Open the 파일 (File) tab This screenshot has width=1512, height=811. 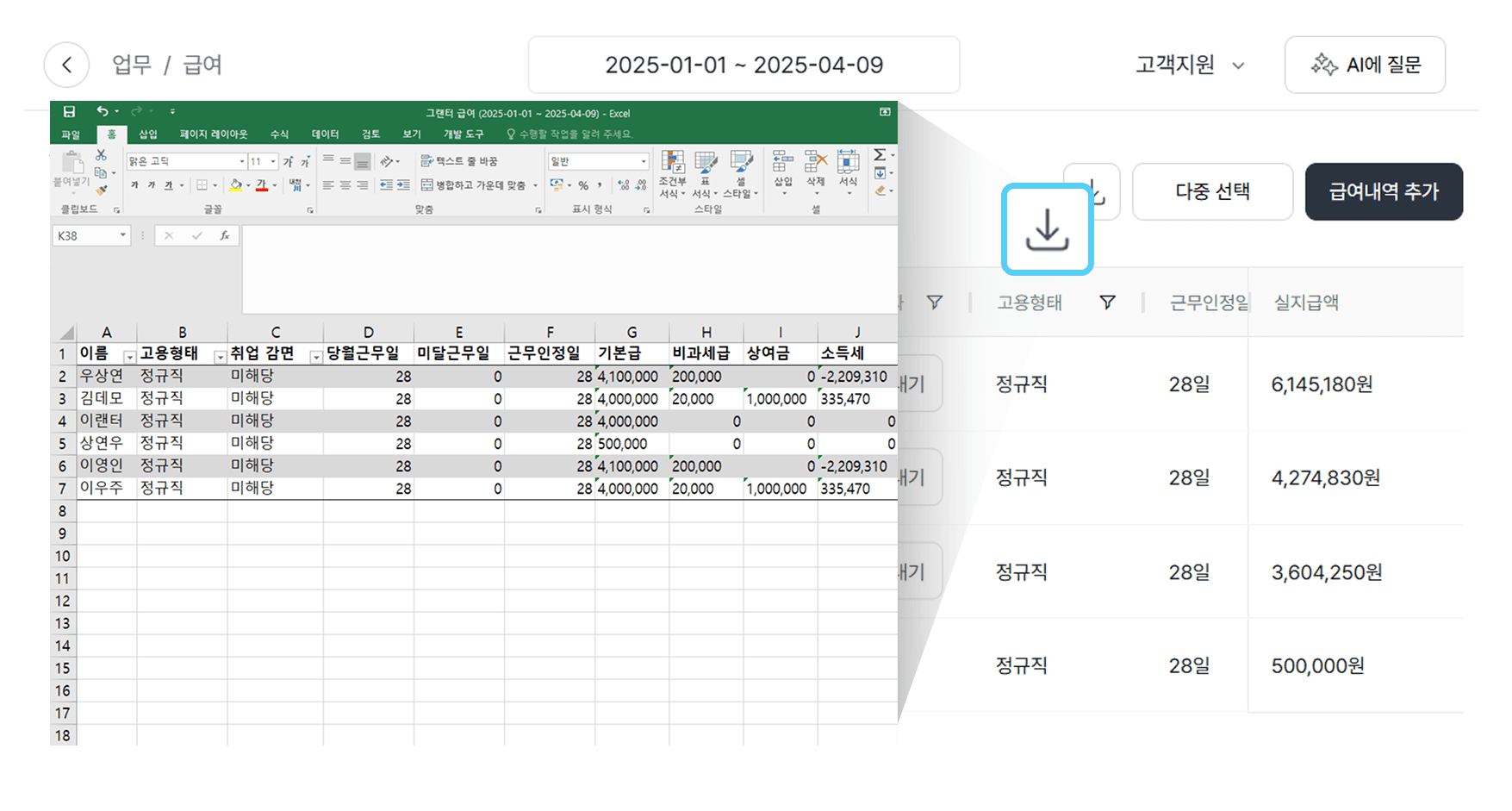point(71,134)
